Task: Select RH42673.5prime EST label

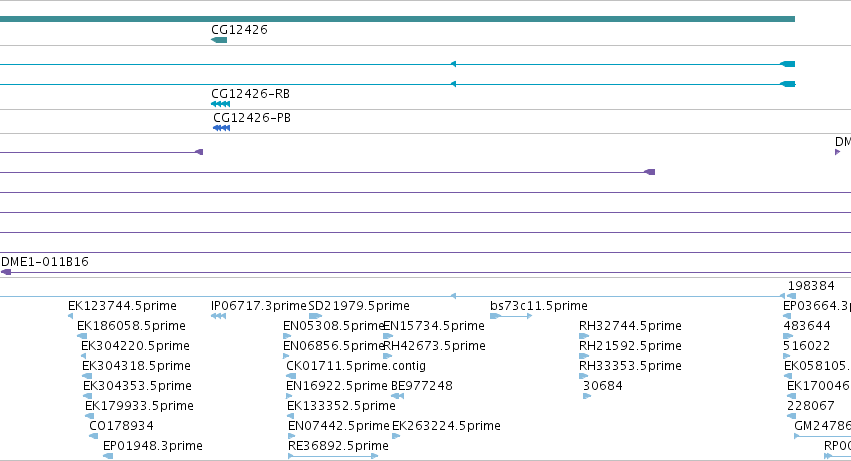Action: [434, 346]
